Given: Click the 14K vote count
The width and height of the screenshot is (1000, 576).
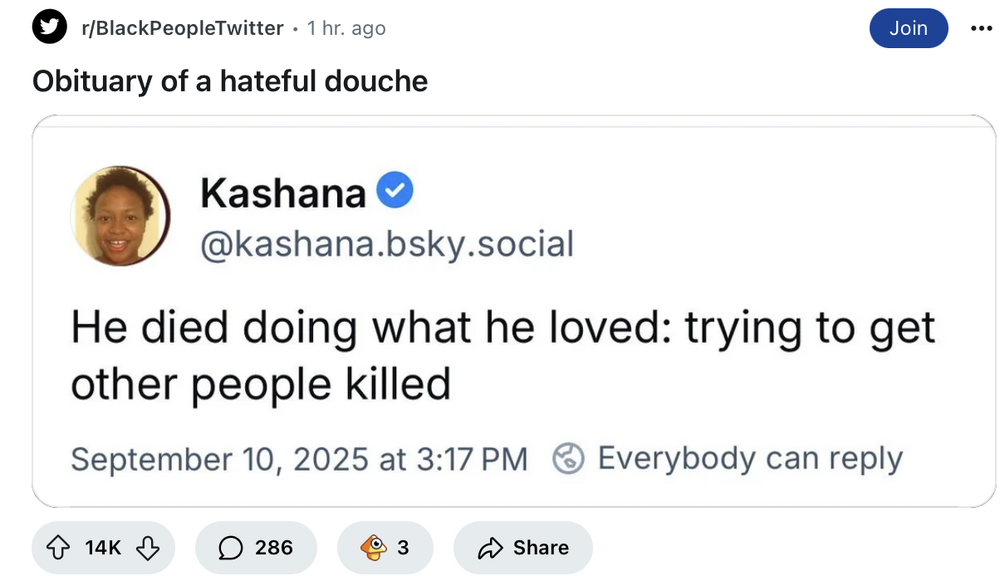Looking at the screenshot, I should 103,547.
